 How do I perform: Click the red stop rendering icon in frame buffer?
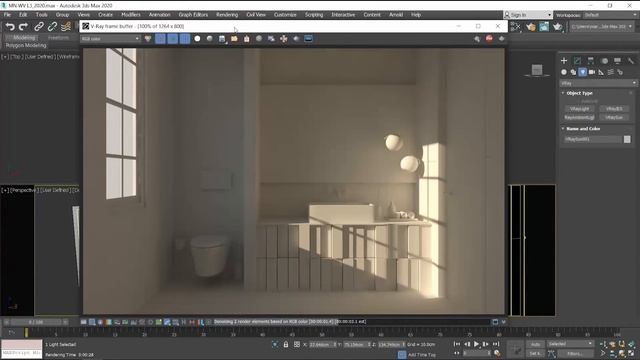pyautogui.click(x=489, y=38)
